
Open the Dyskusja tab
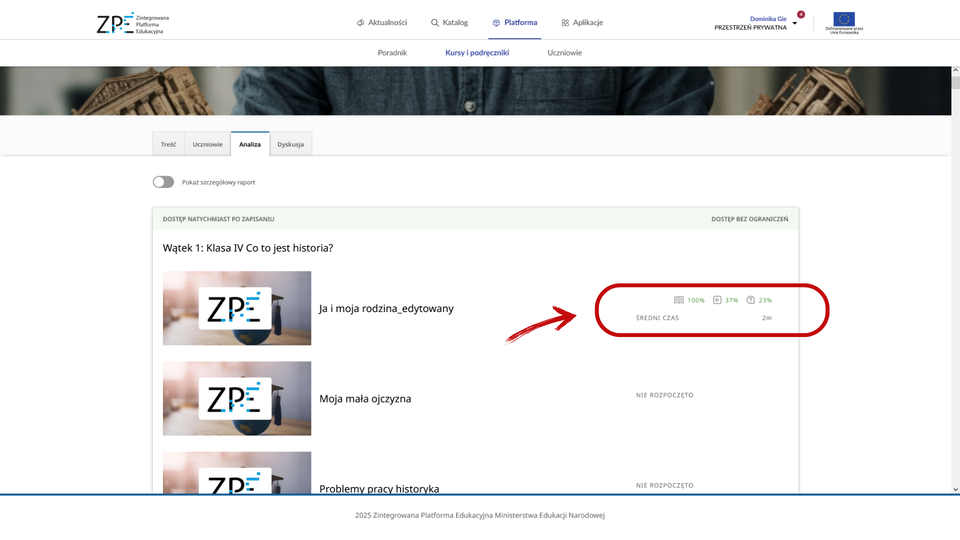click(x=291, y=144)
